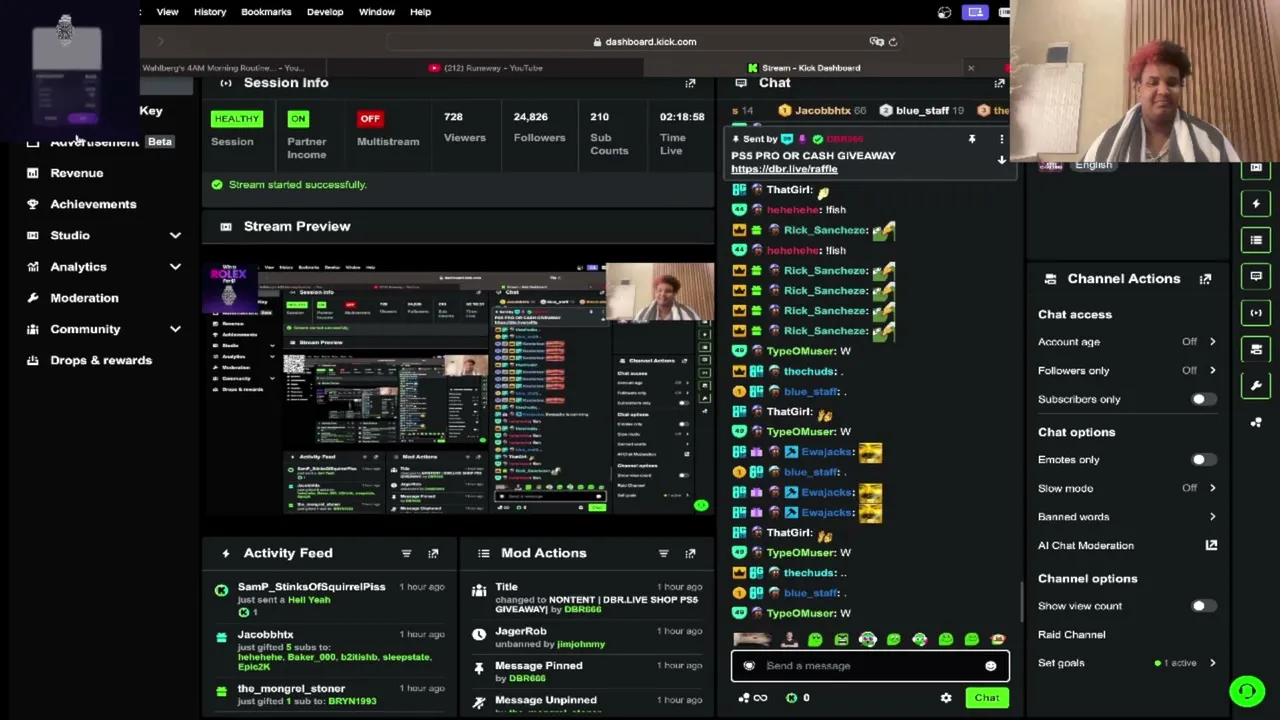1280x720 pixels.
Task: Open the green support headset button
Action: (x=1247, y=691)
